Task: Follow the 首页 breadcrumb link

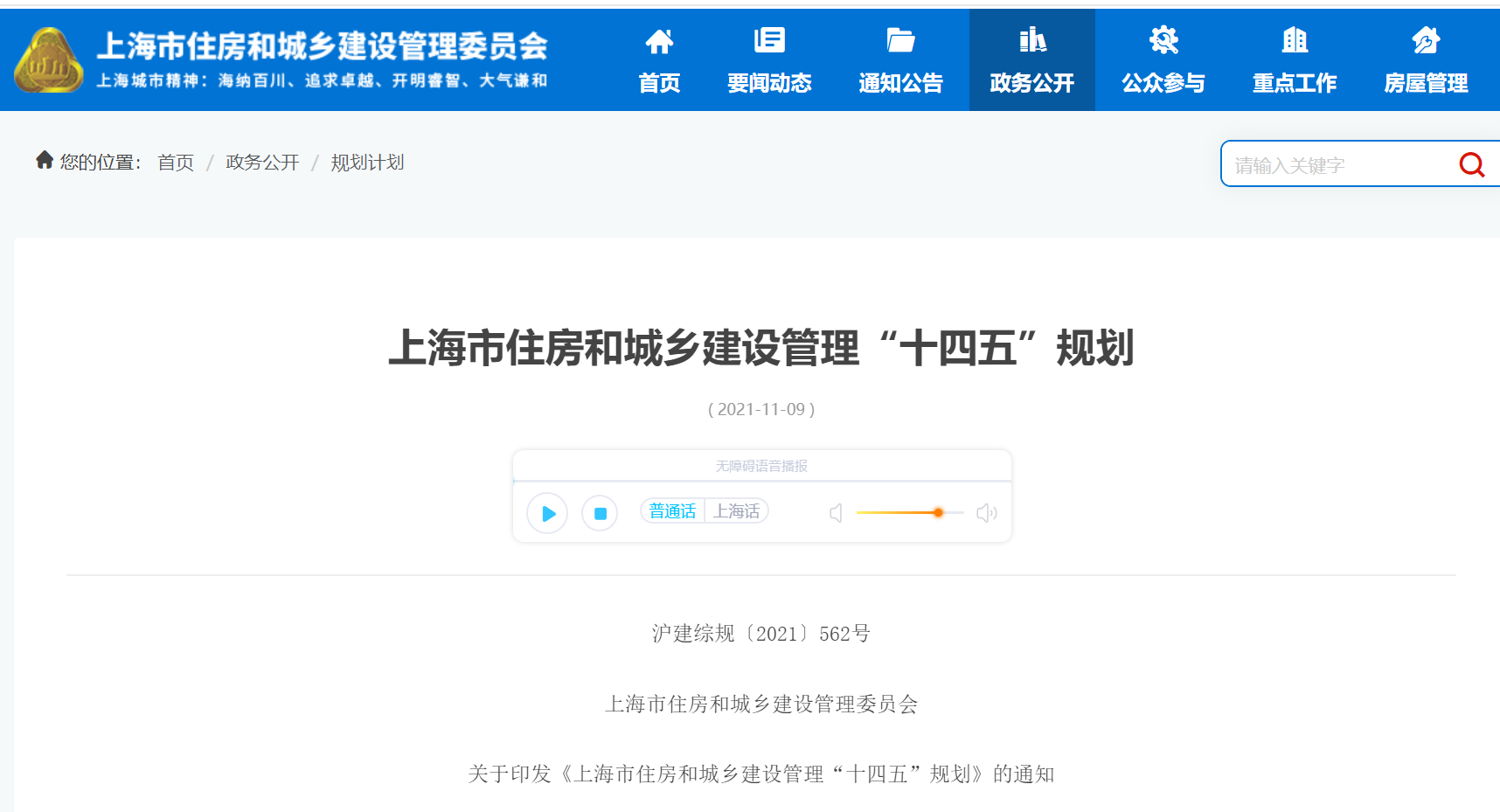Action: coord(176,163)
